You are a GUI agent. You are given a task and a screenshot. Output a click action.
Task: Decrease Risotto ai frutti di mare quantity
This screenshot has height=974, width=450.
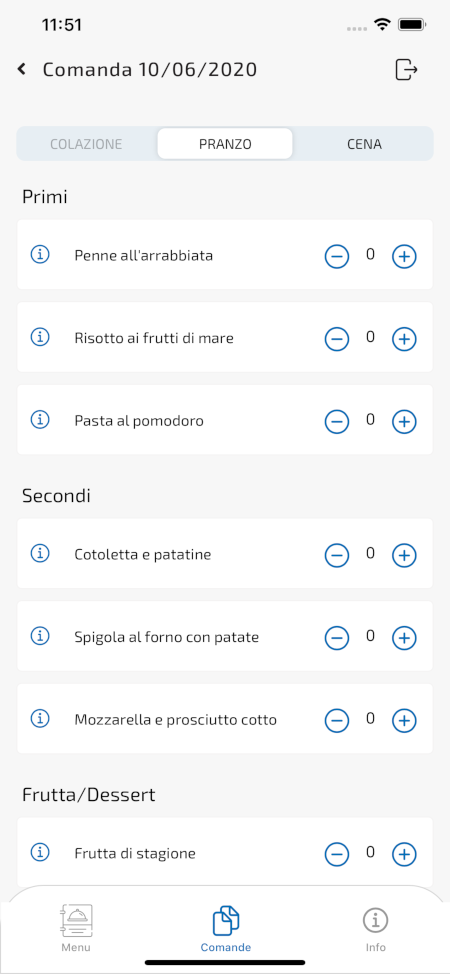(337, 339)
